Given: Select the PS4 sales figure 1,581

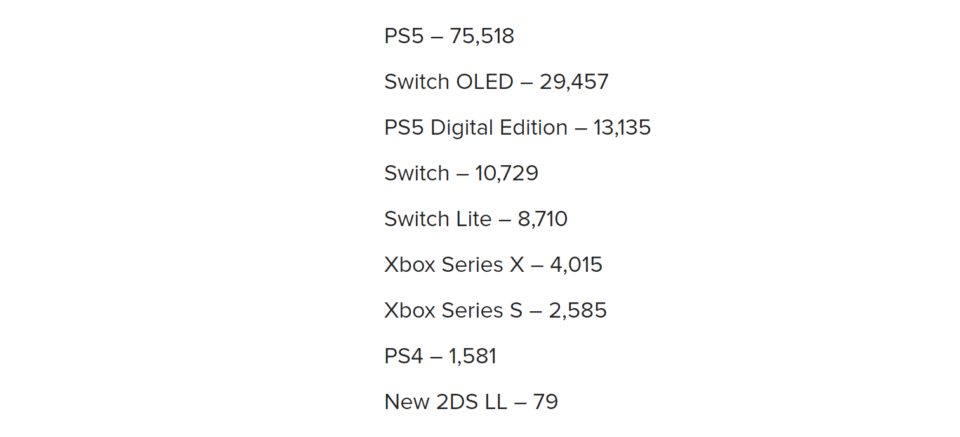Looking at the screenshot, I should tap(472, 356).
